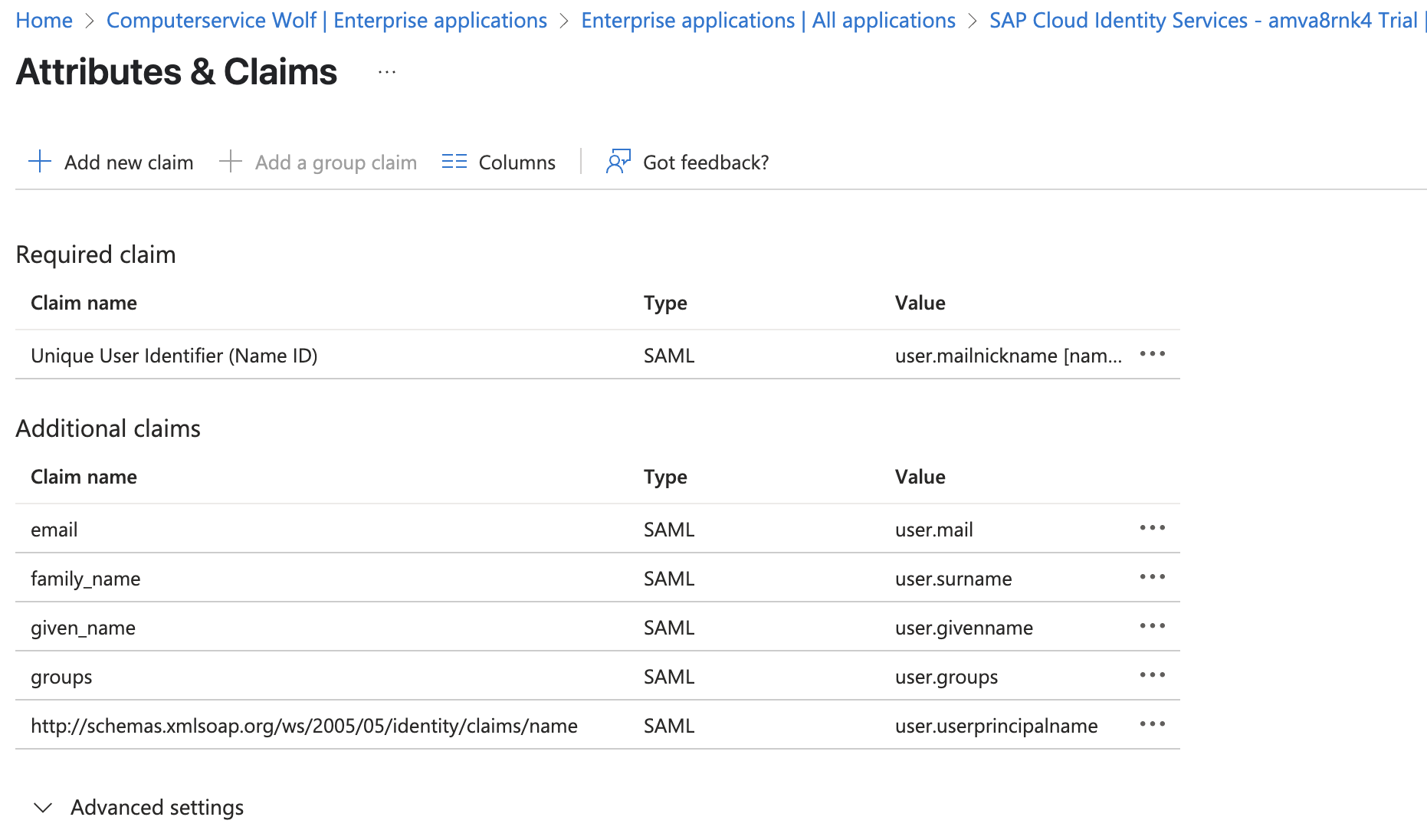Open ellipsis menu for given_name claim

pos(1153,626)
